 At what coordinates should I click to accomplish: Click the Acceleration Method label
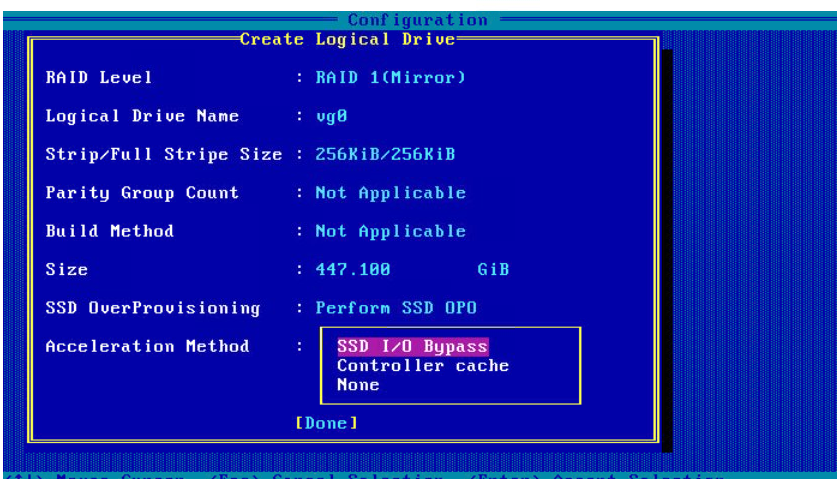(x=147, y=347)
